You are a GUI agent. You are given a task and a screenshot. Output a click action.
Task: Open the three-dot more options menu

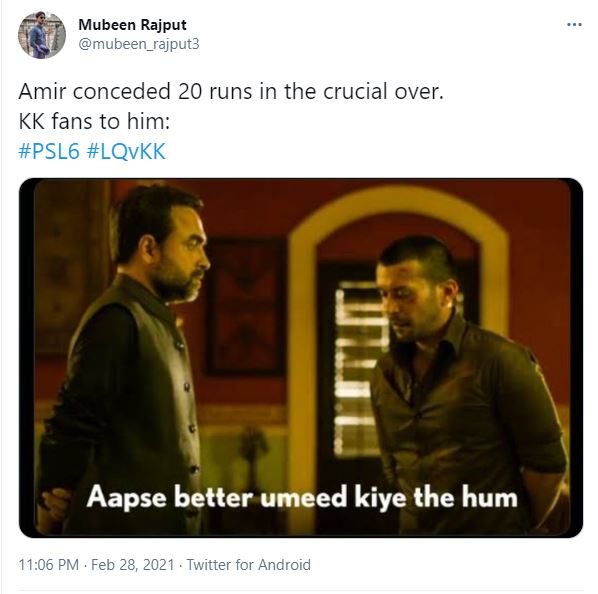coord(574,25)
